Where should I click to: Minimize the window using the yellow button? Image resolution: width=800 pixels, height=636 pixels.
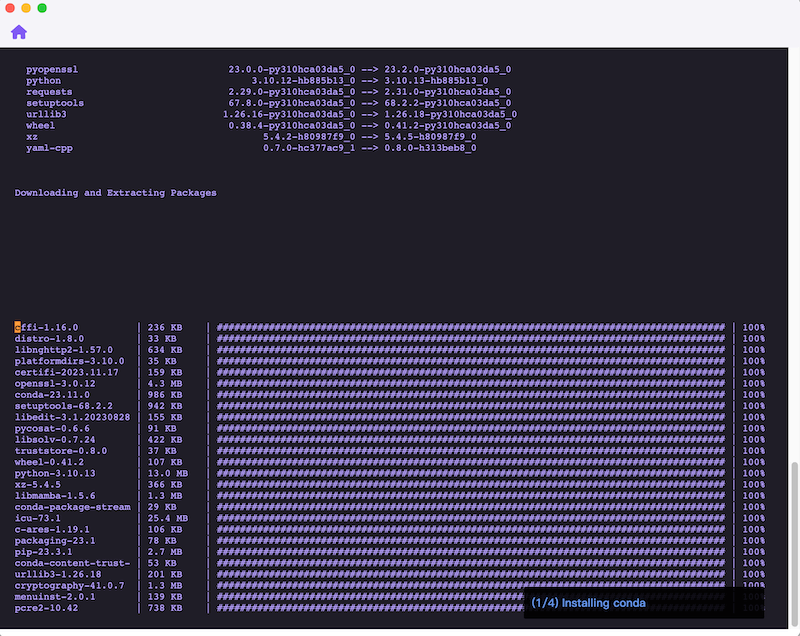click(x=26, y=8)
